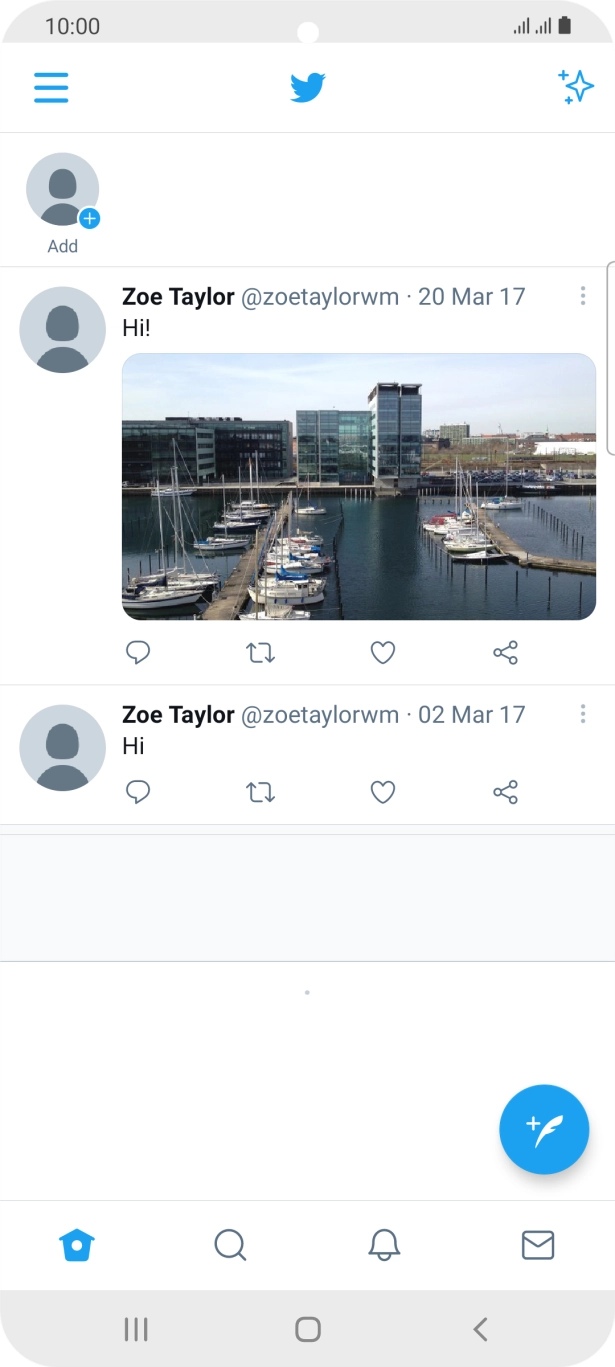Open Notifications from bottom bar
Screen dimensions: 615x1367
pos(384,1245)
